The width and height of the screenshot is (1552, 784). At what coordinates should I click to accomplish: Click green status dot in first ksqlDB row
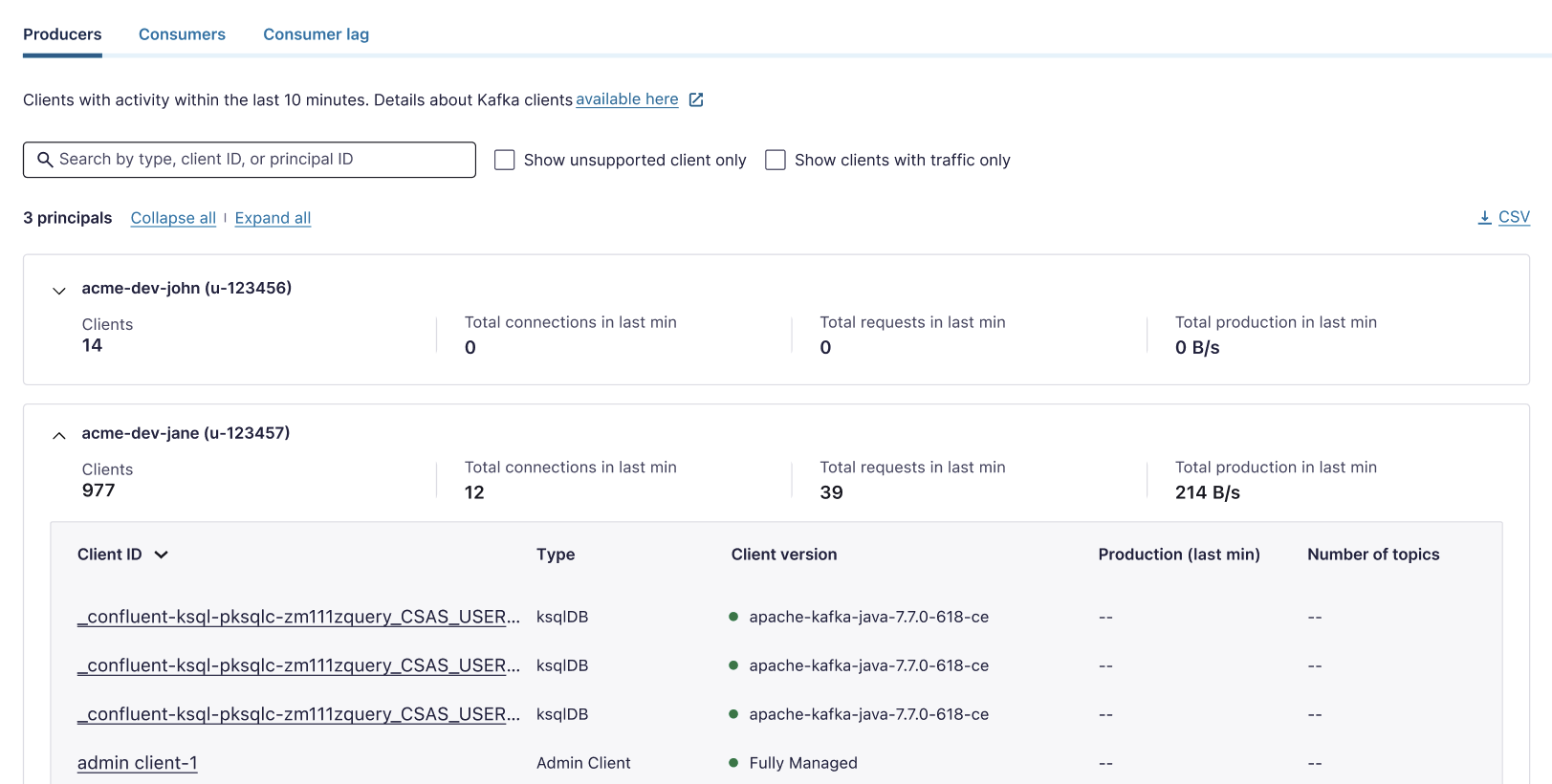pos(733,617)
